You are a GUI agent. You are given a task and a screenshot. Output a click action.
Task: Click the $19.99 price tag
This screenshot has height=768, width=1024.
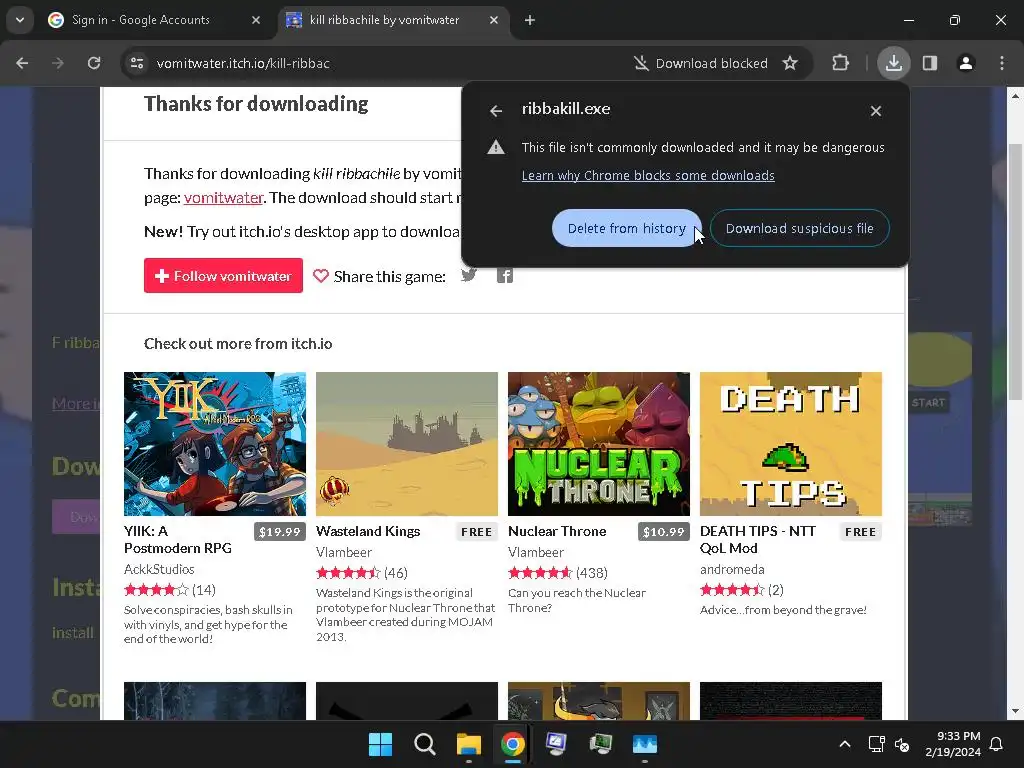tap(280, 532)
